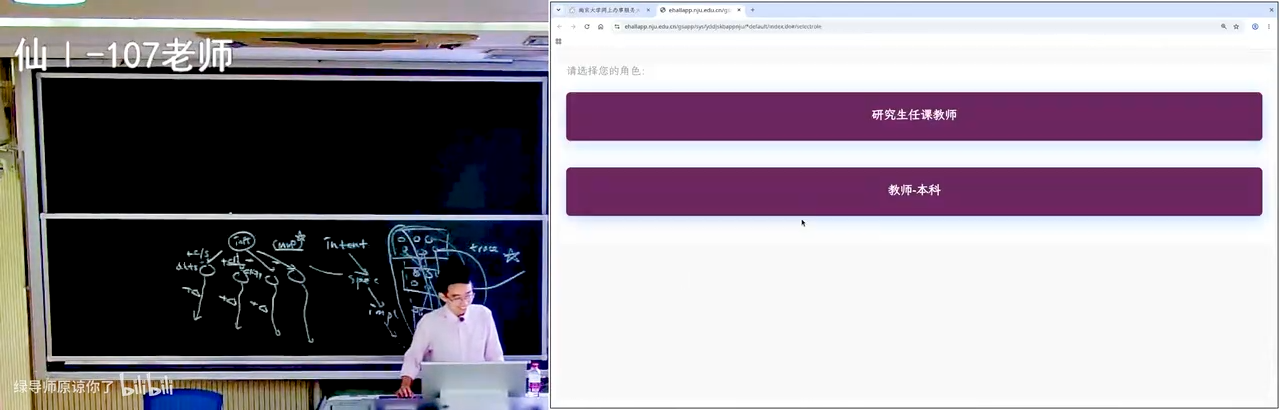This screenshot has width=1280, height=410.
Task: Go forward in browser history
Action: pyautogui.click(x=573, y=27)
